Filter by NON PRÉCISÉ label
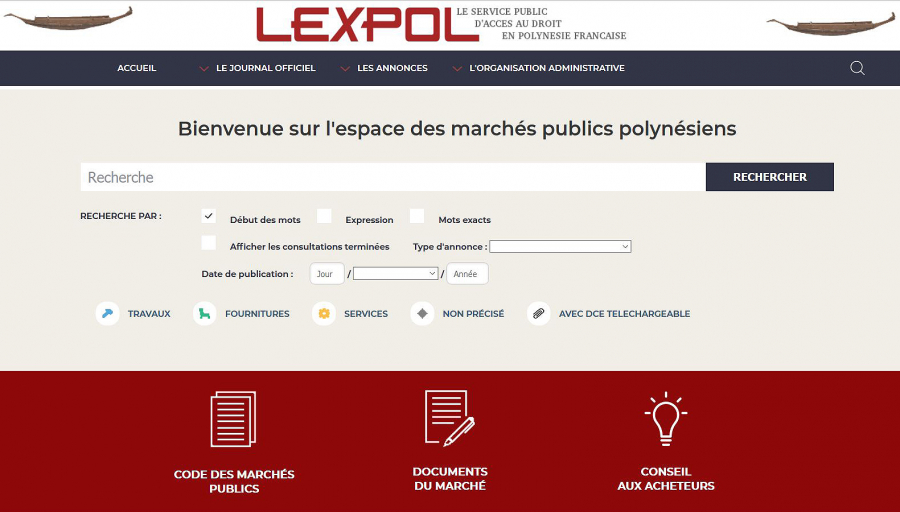 [474, 314]
